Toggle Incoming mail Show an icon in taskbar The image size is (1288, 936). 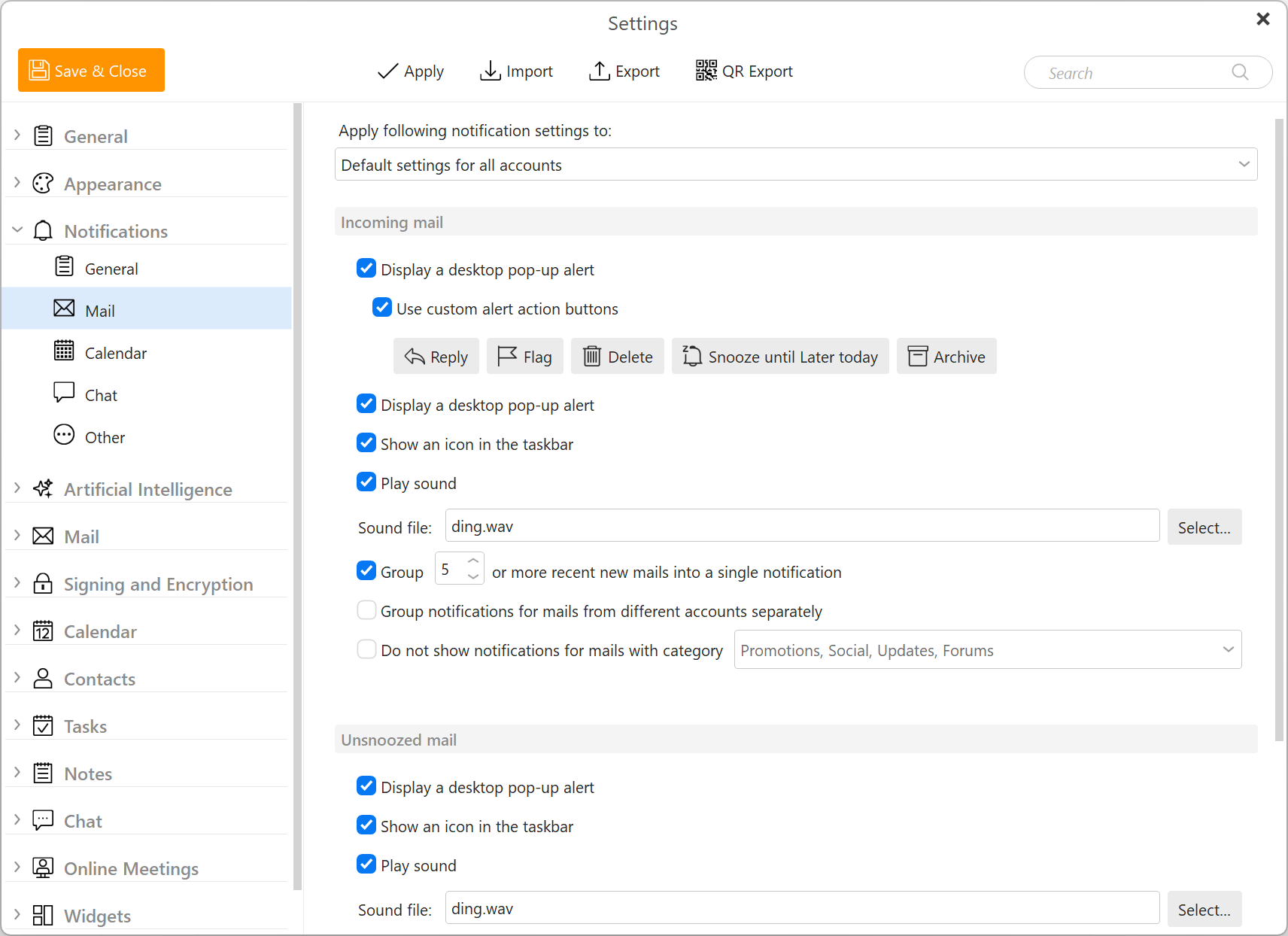[x=366, y=443]
